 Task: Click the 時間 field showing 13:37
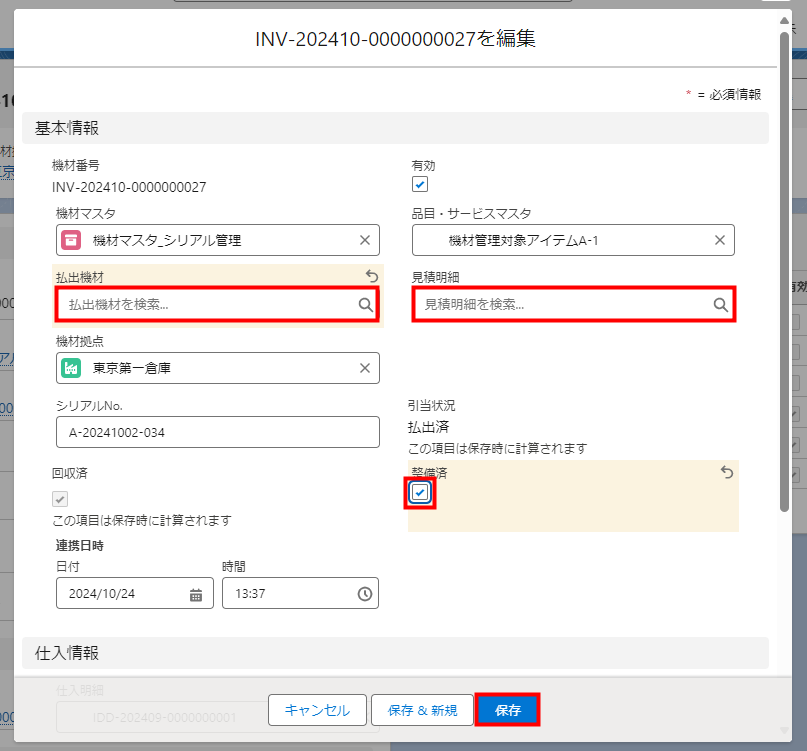click(288, 594)
